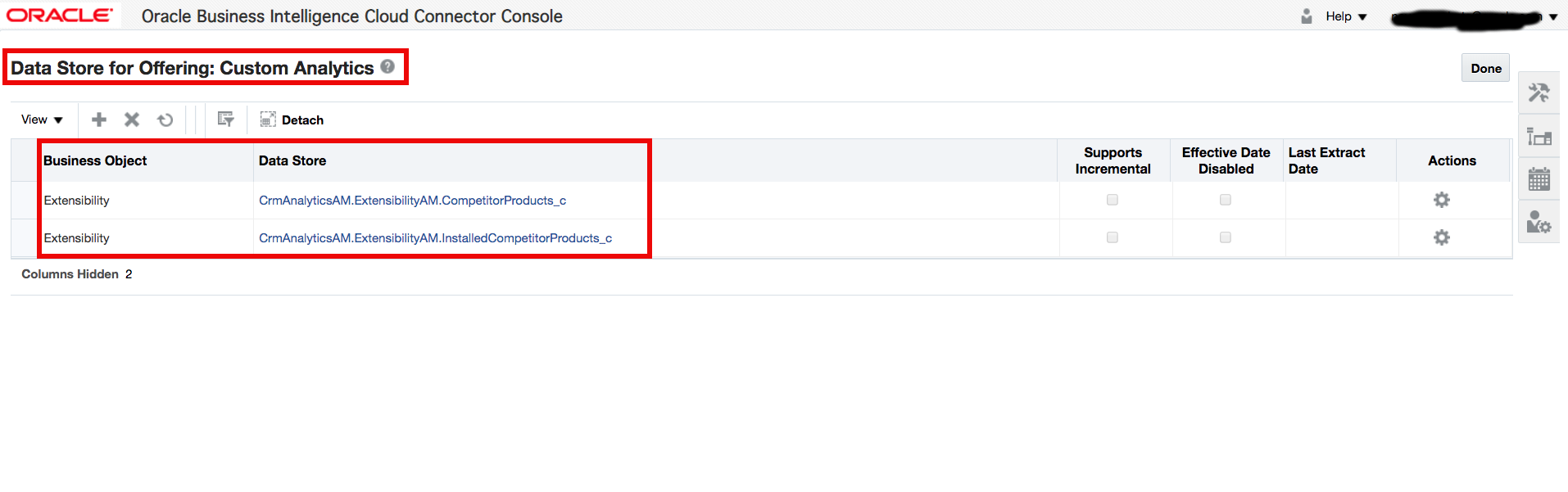Open the extract schedules calendar icon in sidebar
Viewport: 1568px width, 492px height.
(1539, 178)
